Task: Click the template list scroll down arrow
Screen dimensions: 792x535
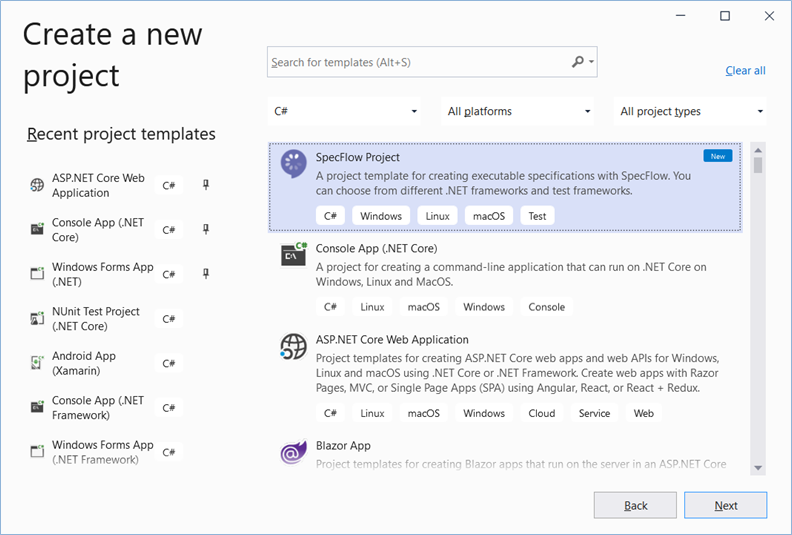Action: (758, 468)
